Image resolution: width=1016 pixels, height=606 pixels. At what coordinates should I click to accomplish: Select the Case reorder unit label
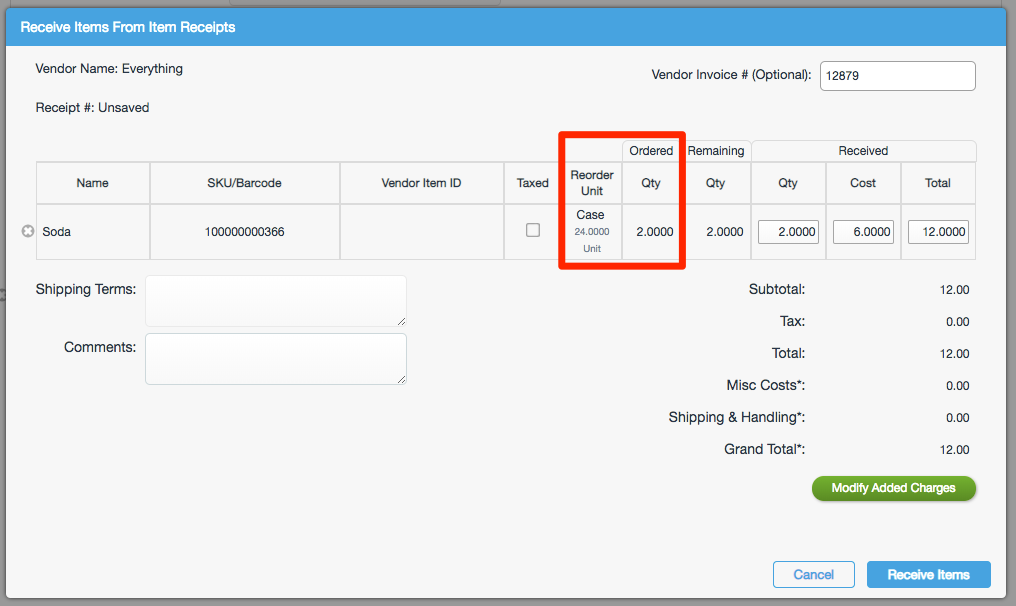coord(590,214)
